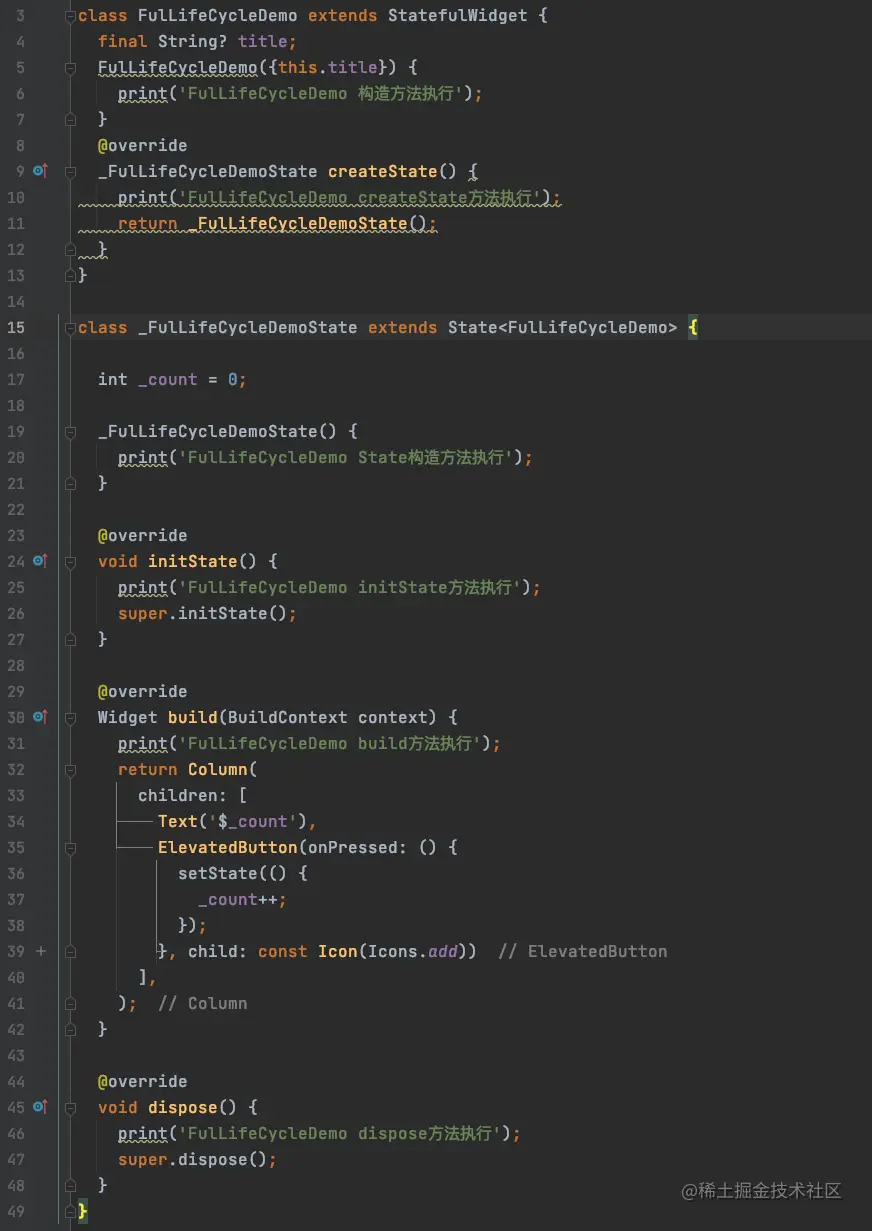Click children: on line 33

tap(182, 795)
